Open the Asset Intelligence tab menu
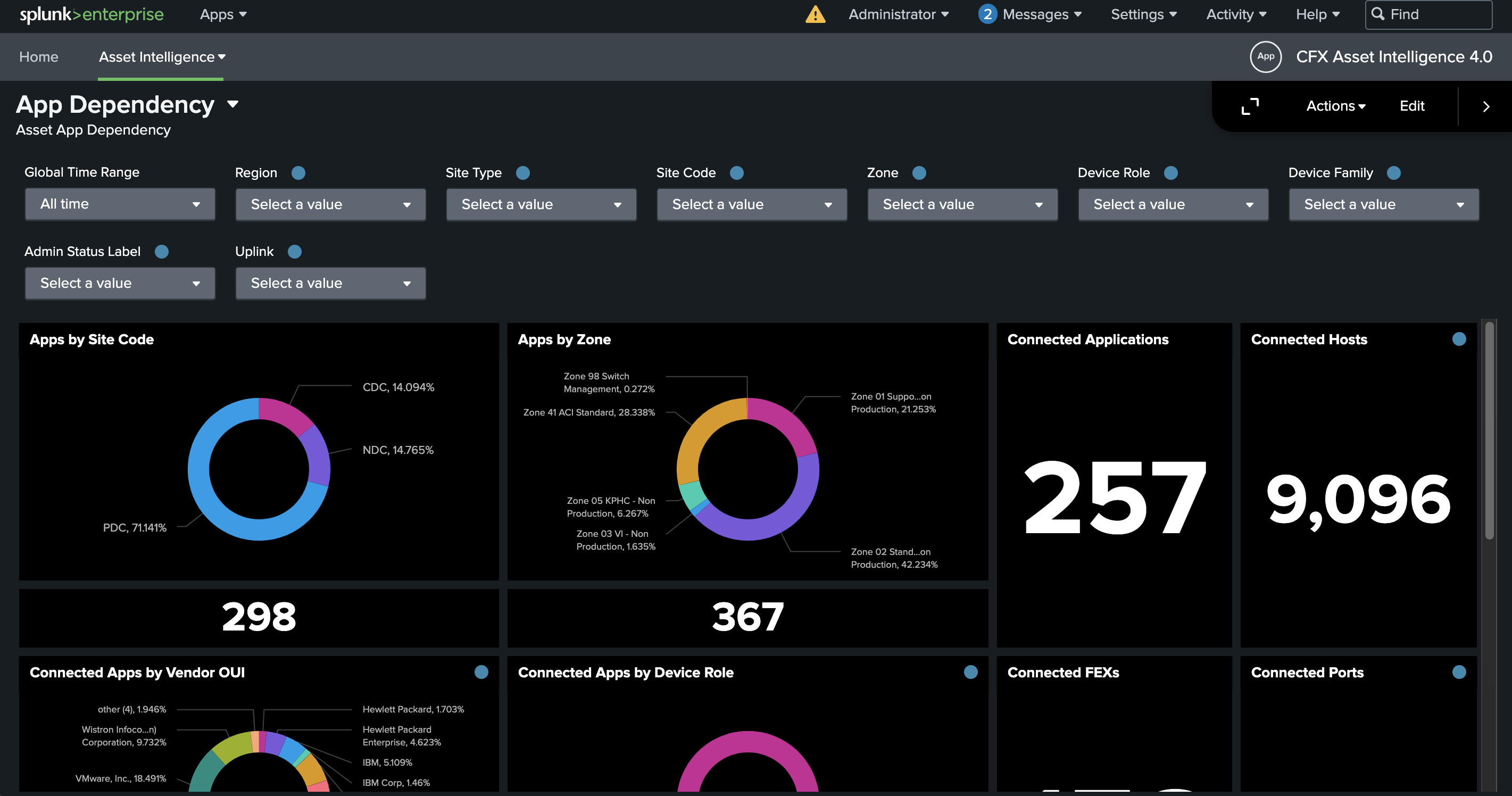Viewport: 1512px width, 796px height. click(162, 57)
